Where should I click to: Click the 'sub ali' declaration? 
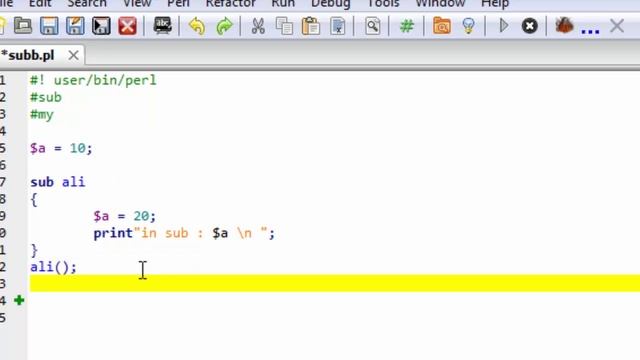pos(58,182)
